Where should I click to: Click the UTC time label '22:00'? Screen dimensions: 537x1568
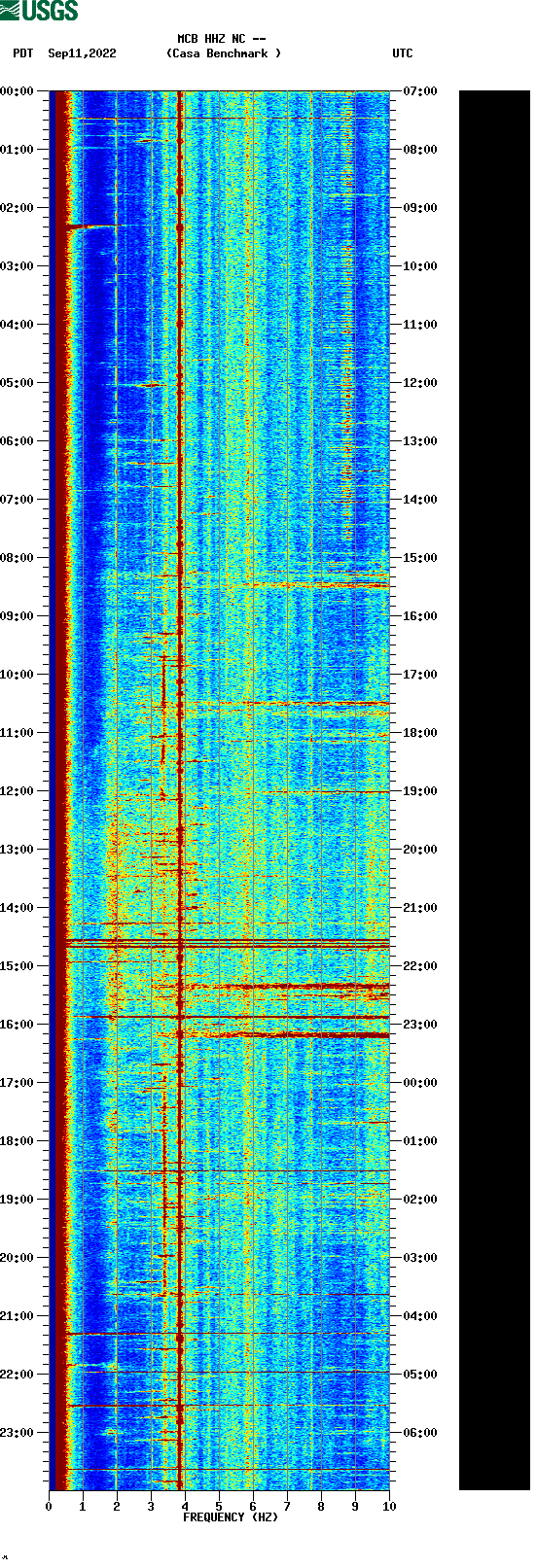point(420,966)
